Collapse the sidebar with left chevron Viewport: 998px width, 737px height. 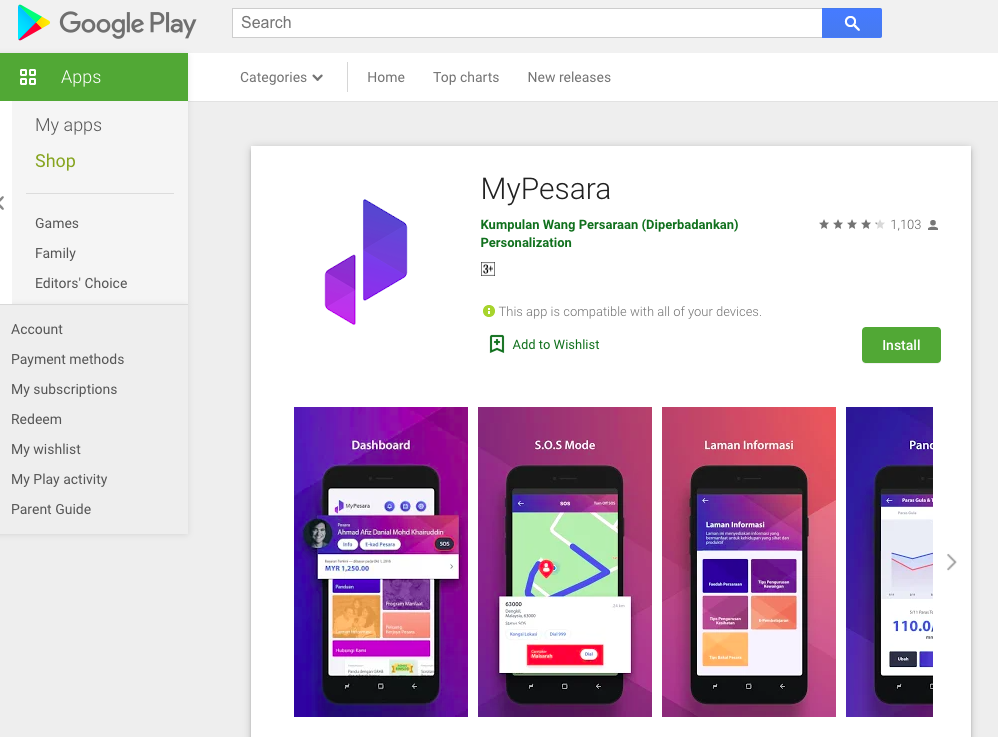[x=2, y=203]
